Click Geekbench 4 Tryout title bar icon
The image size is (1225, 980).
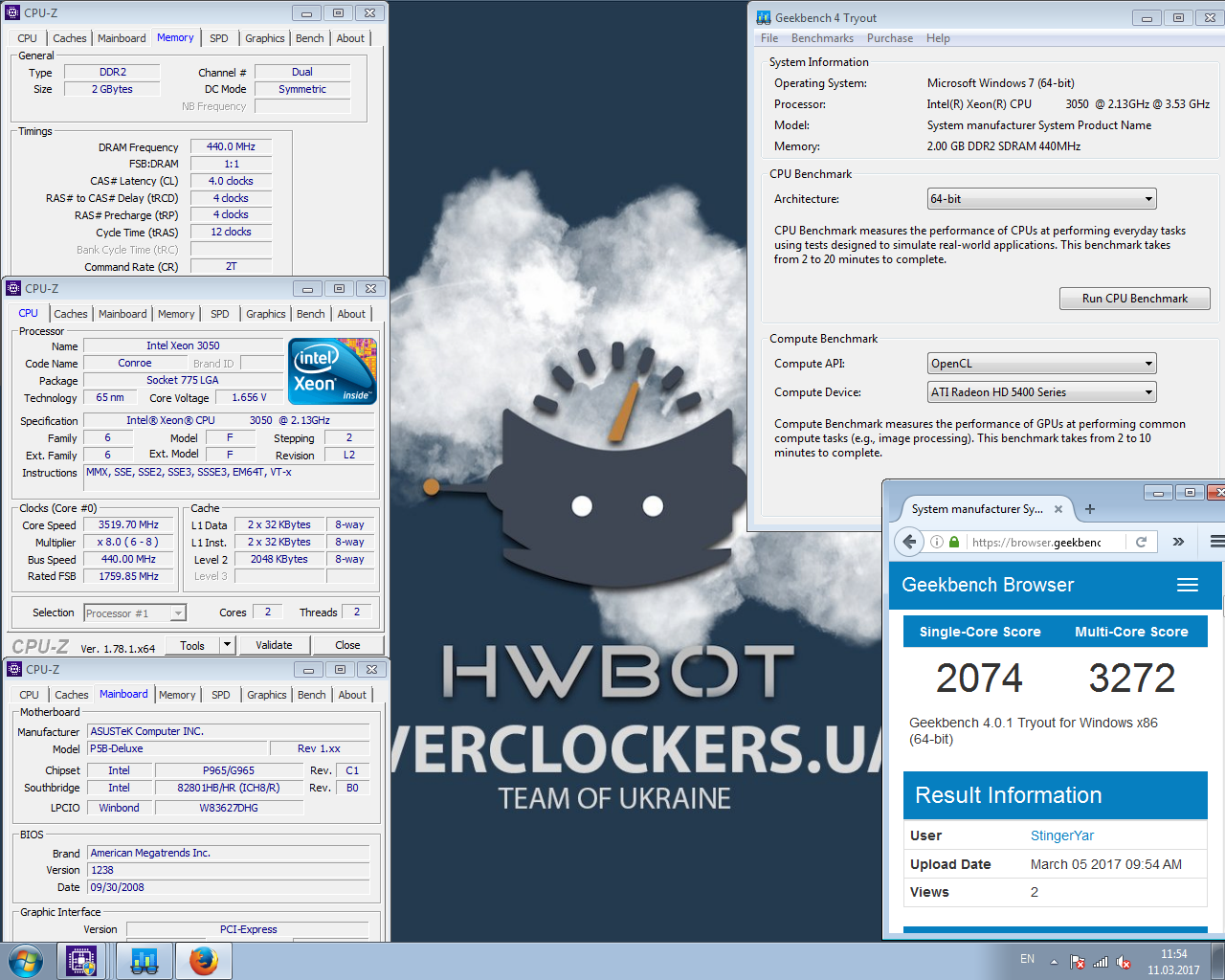[x=764, y=17]
